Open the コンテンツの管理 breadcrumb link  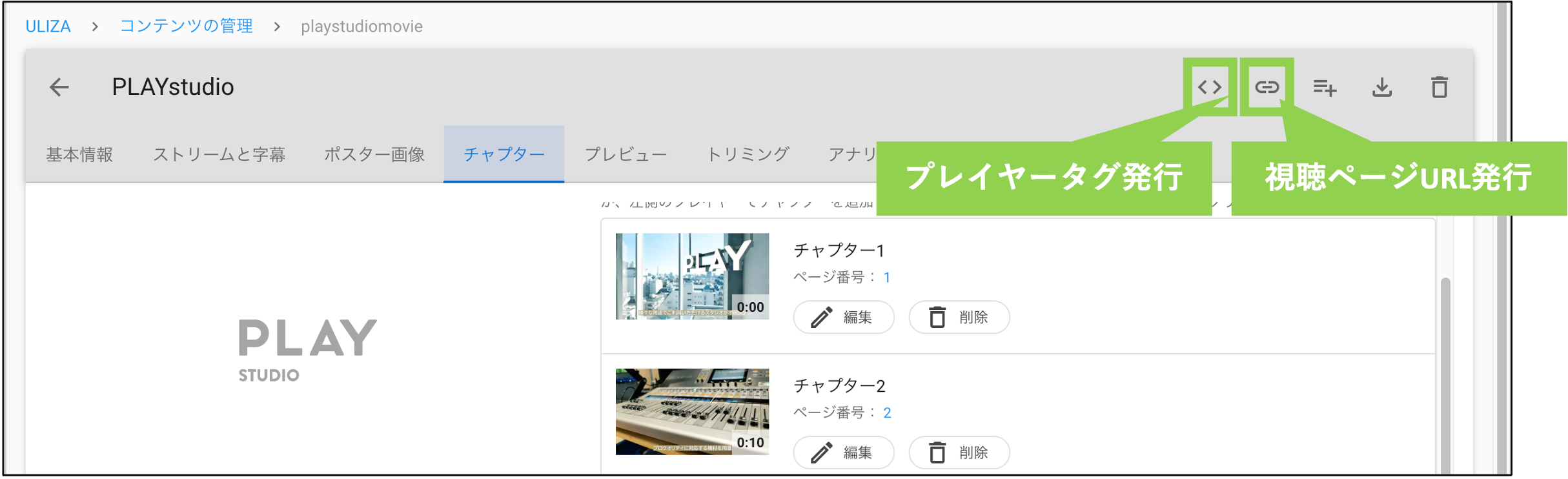pyautogui.click(x=186, y=26)
